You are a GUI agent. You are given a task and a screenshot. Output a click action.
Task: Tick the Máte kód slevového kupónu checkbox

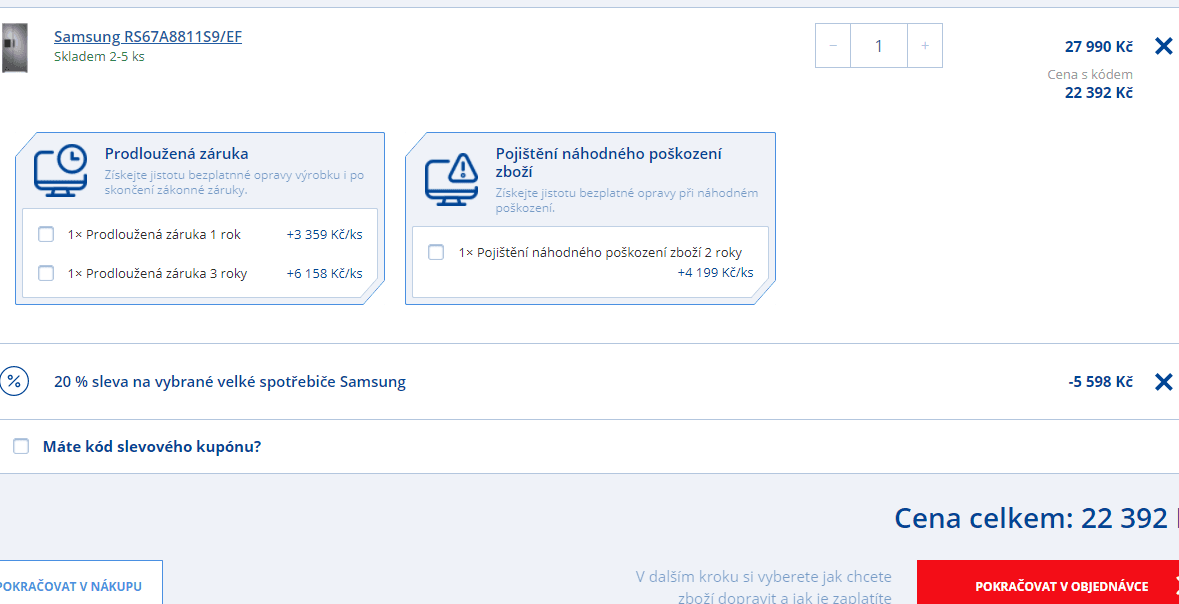[21, 447]
